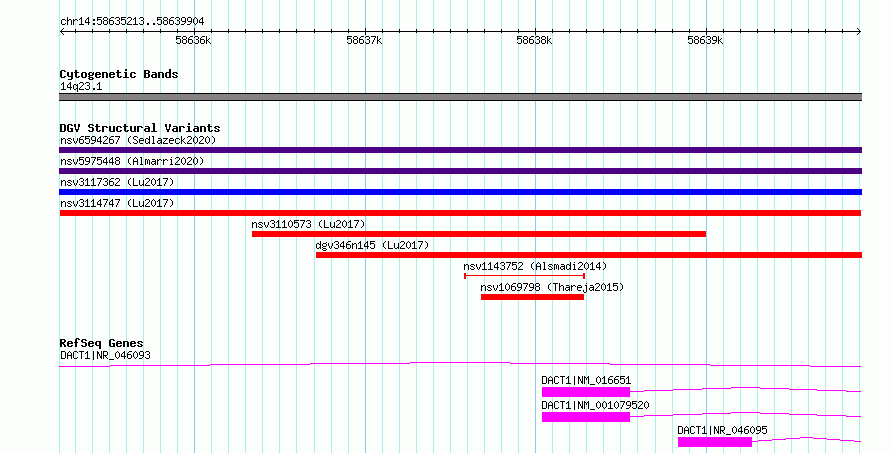Click the 58636k ruler tick label
890x453 pixels.
click(x=194, y=40)
